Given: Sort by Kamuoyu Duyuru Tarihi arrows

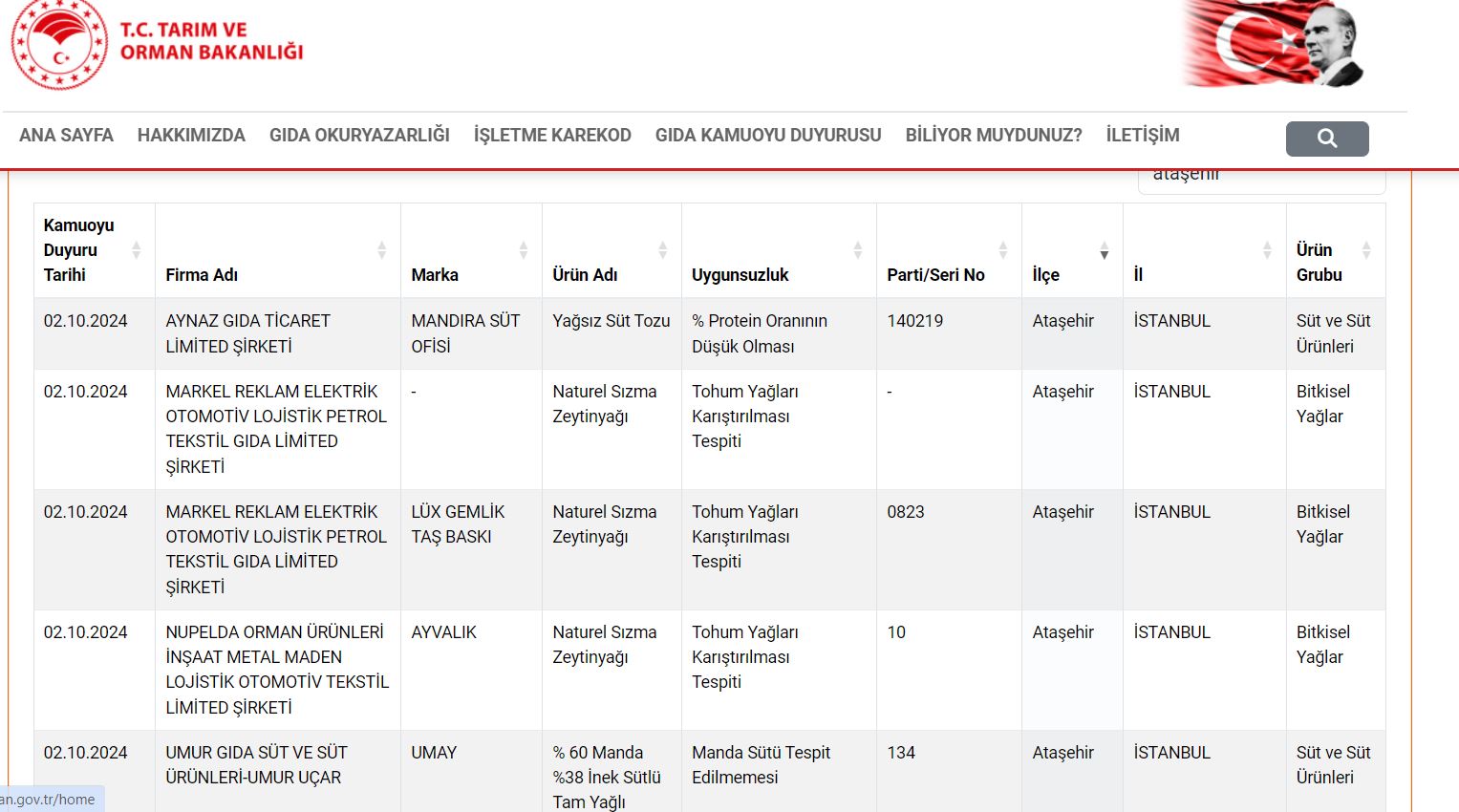Looking at the screenshot, I should pos(136,250).
